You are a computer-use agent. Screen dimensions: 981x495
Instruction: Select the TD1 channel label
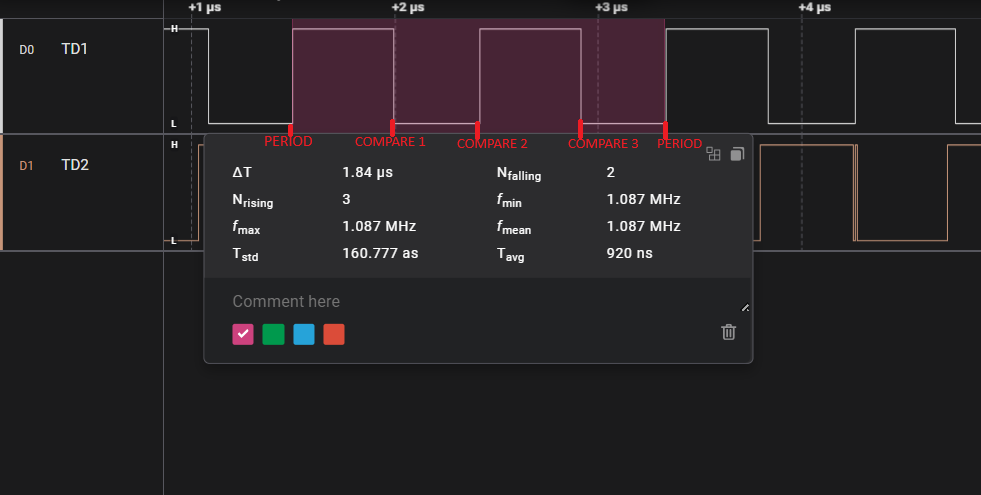pos(74,49)
